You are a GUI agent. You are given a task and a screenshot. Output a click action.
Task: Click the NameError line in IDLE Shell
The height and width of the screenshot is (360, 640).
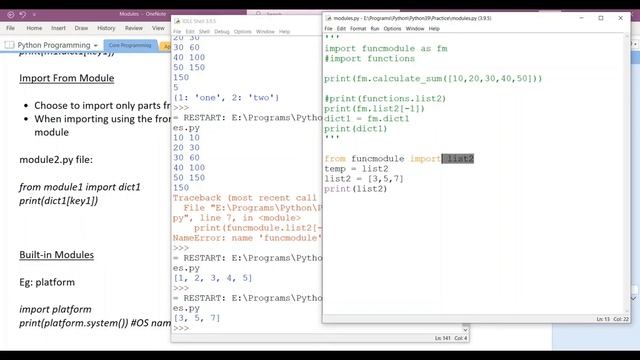click(x=247, y=238)
